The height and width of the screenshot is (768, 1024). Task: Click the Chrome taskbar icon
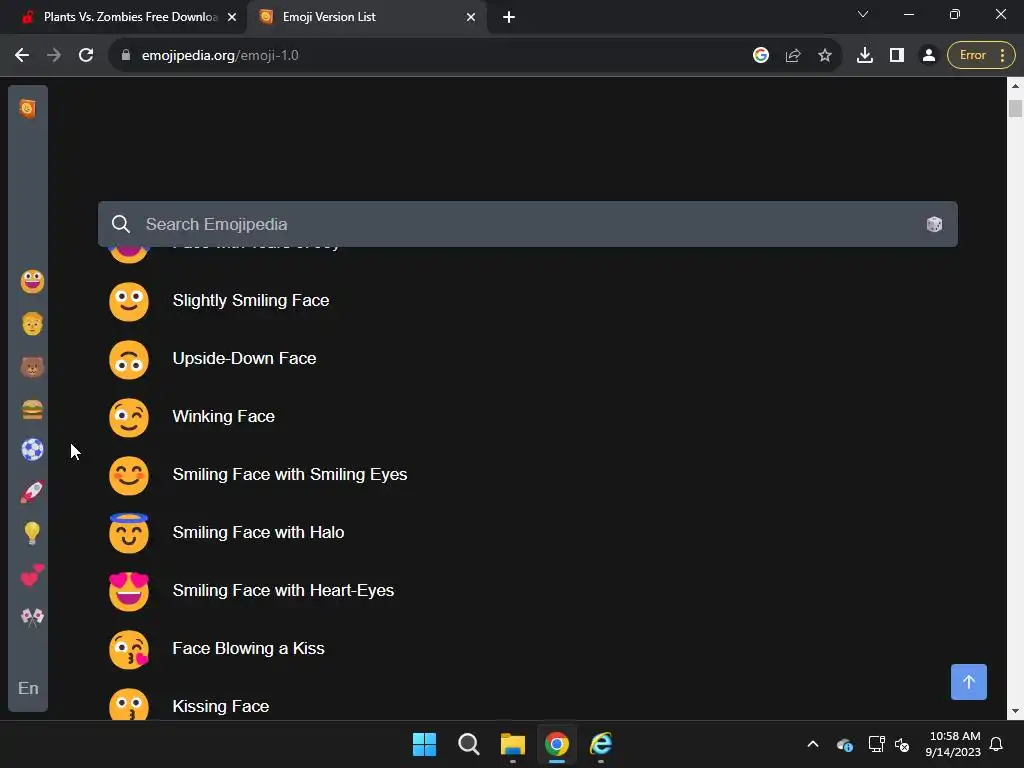pos(557,744)
